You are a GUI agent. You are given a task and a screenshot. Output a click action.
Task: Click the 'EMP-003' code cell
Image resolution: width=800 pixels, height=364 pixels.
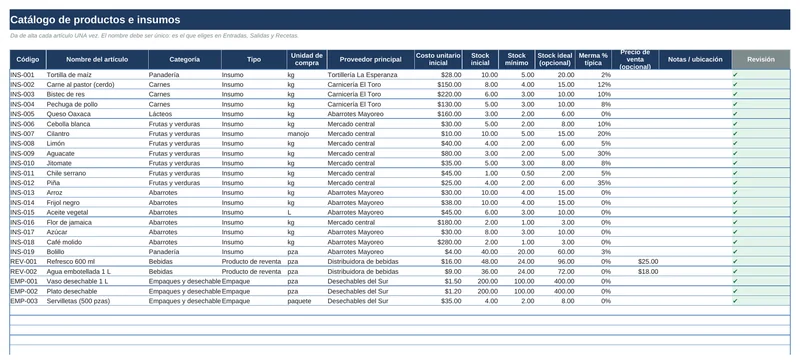[28, 301]
